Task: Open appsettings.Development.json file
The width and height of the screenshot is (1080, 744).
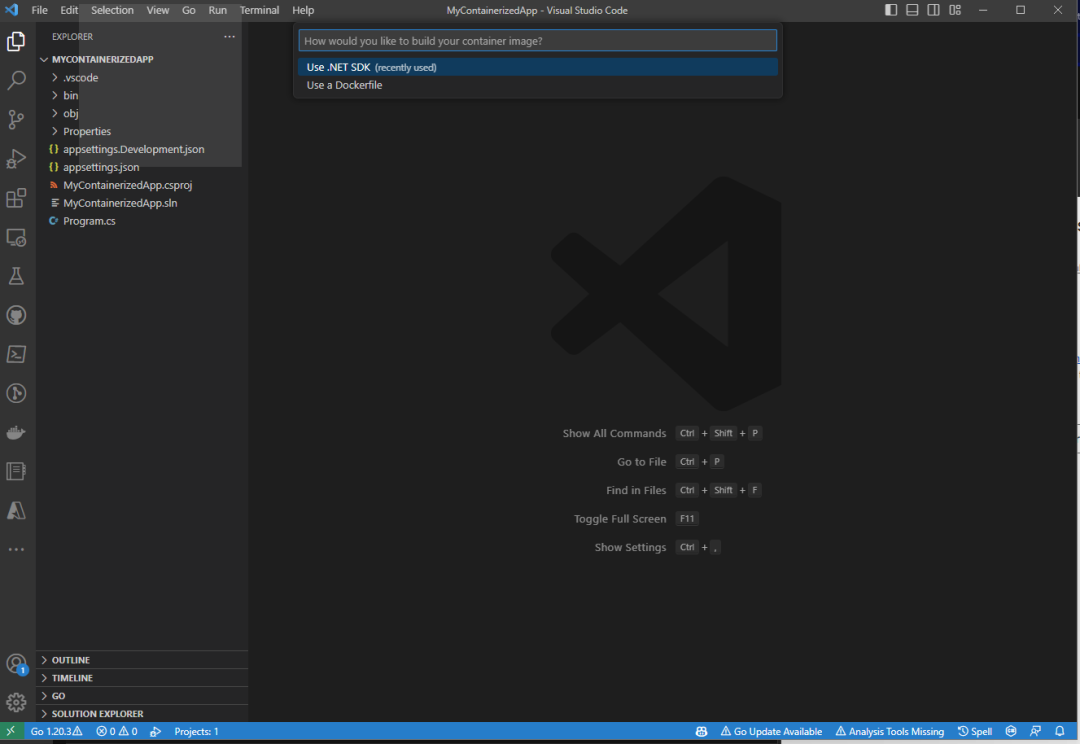Action: click(x=142, y=149)
